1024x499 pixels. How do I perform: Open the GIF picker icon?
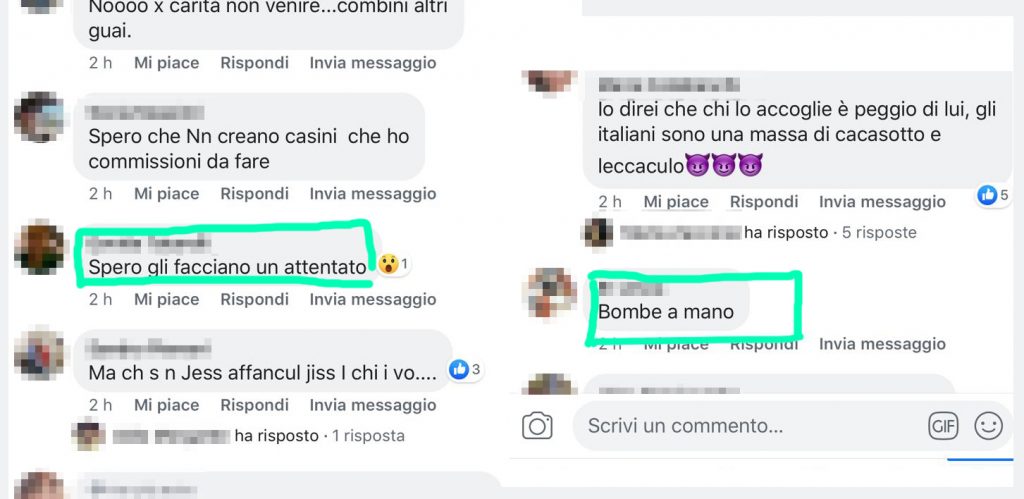942,427
